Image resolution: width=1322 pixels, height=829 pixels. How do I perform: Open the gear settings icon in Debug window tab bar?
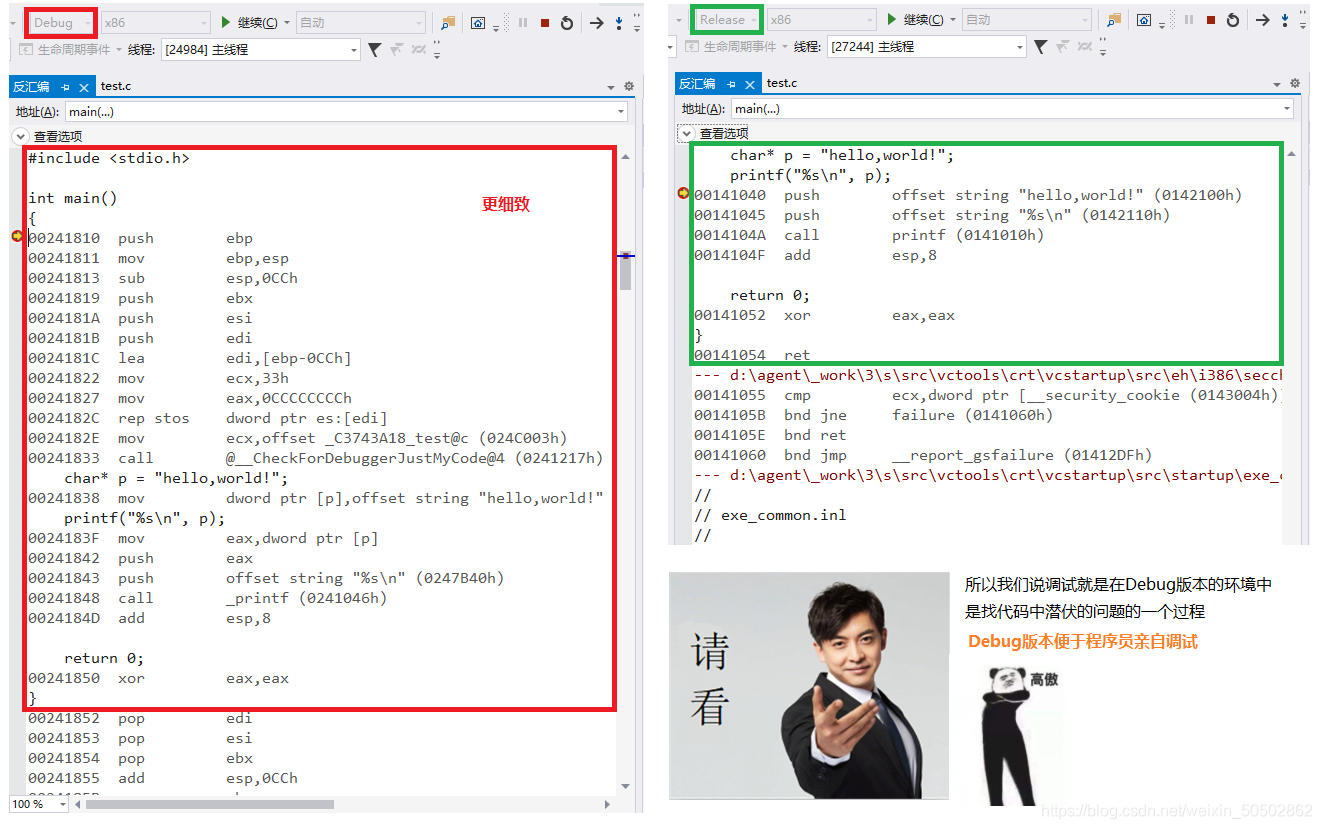coord(629,87)
